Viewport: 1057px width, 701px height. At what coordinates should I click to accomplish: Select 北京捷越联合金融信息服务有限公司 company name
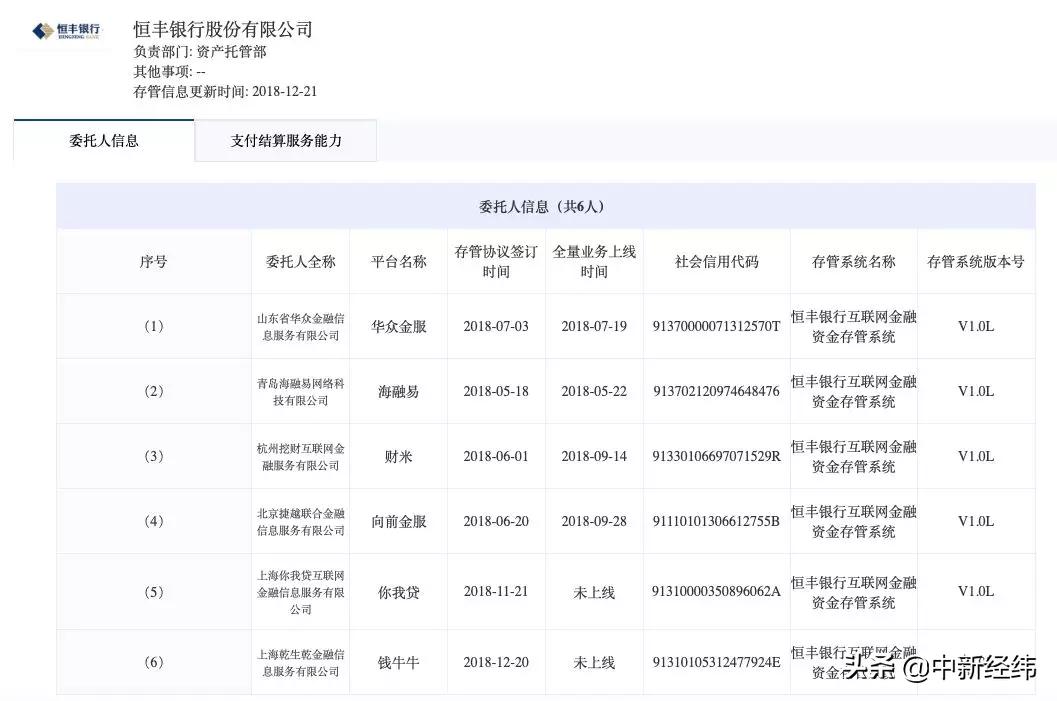pos(301,522)
